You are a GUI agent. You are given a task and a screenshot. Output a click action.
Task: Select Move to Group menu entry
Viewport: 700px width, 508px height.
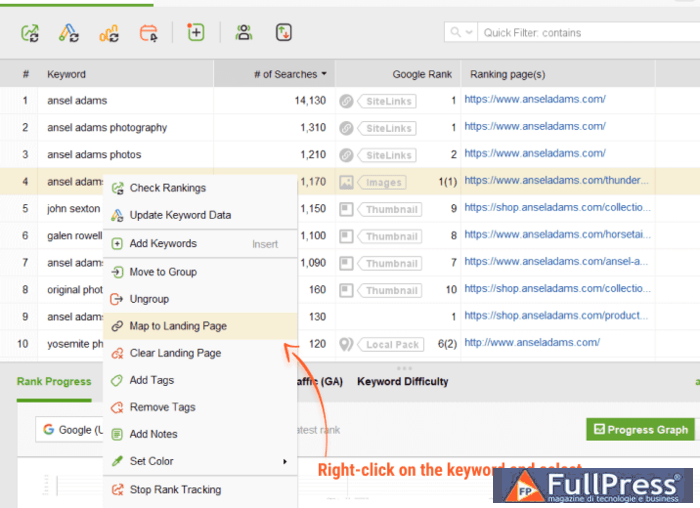[x=200, y=272]
